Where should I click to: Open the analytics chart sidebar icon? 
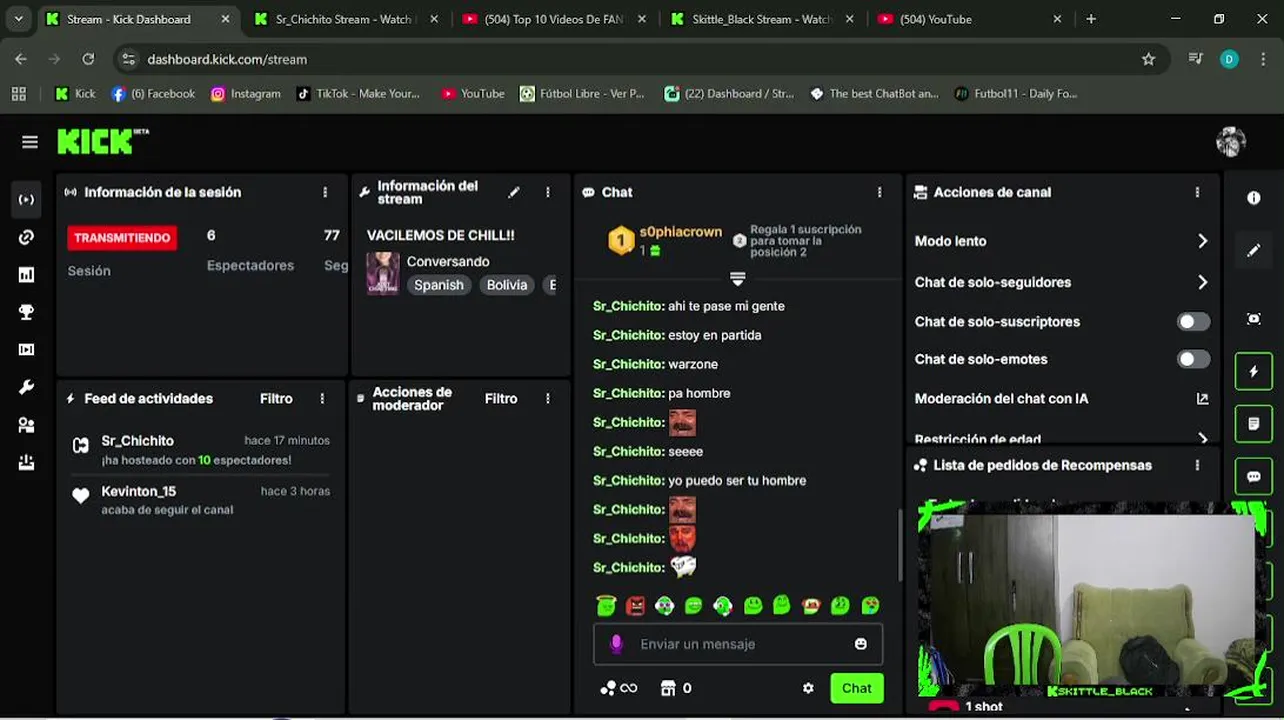(x=27, y=274)
